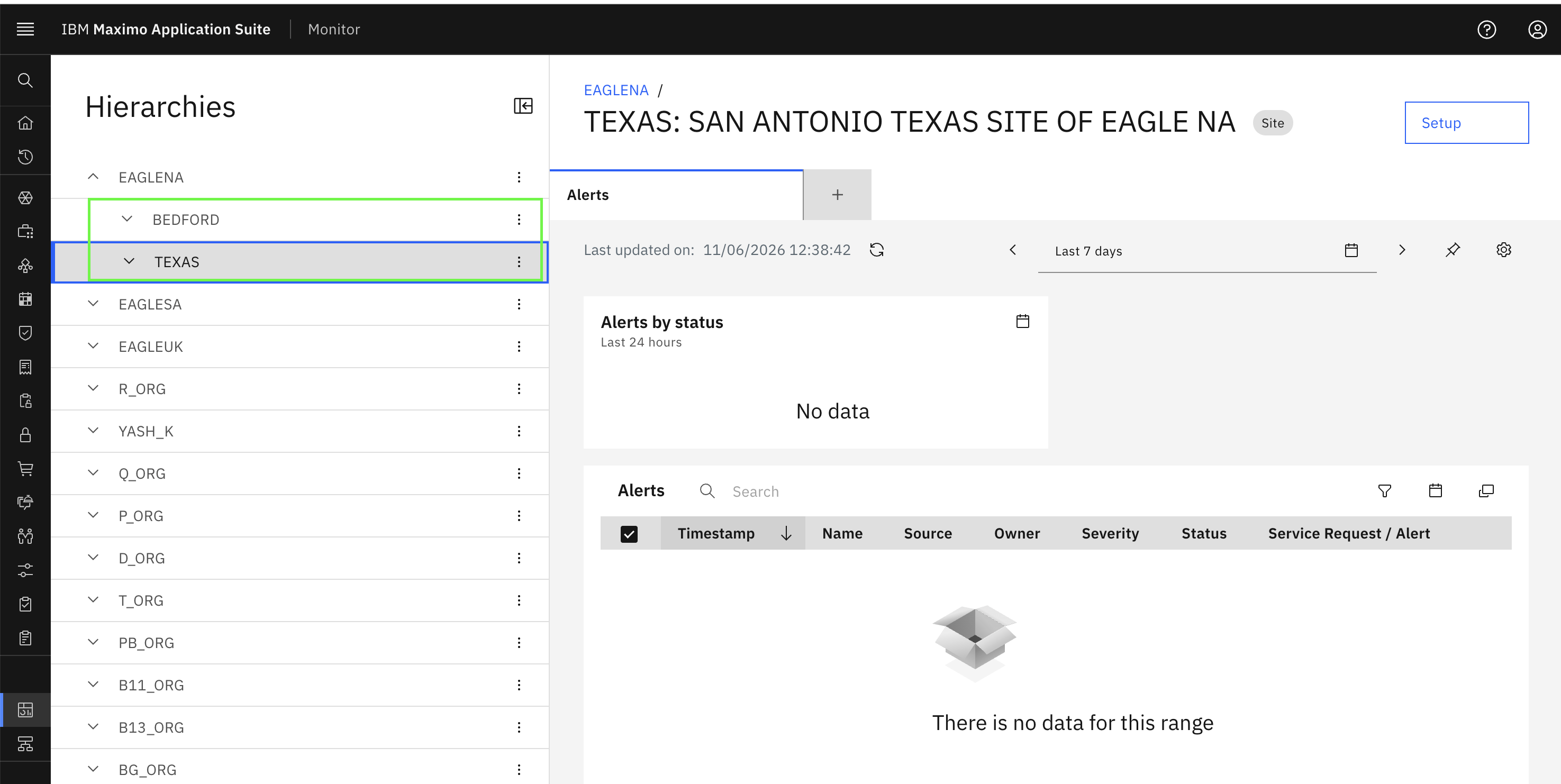Screen dimensions: 1561x784
Task: Expand the YASH_K hierarchy
Action: coord(93,431)
